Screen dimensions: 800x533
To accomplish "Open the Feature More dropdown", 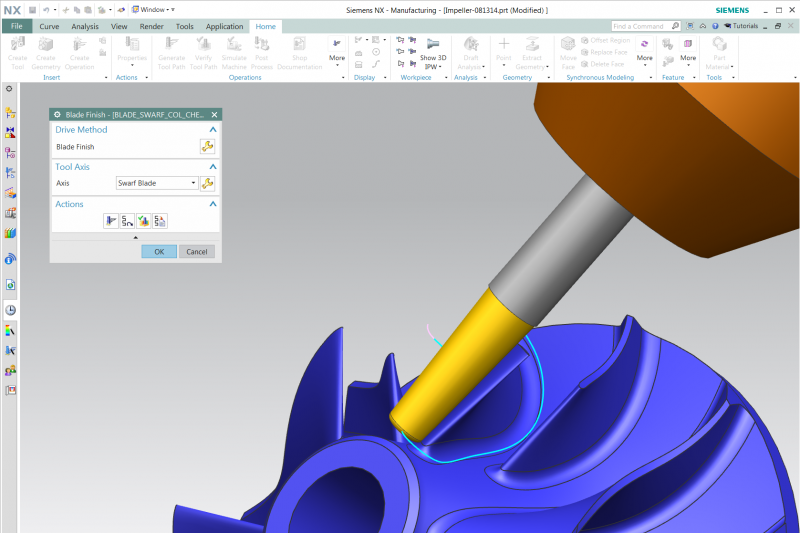I will pos(688,53).
